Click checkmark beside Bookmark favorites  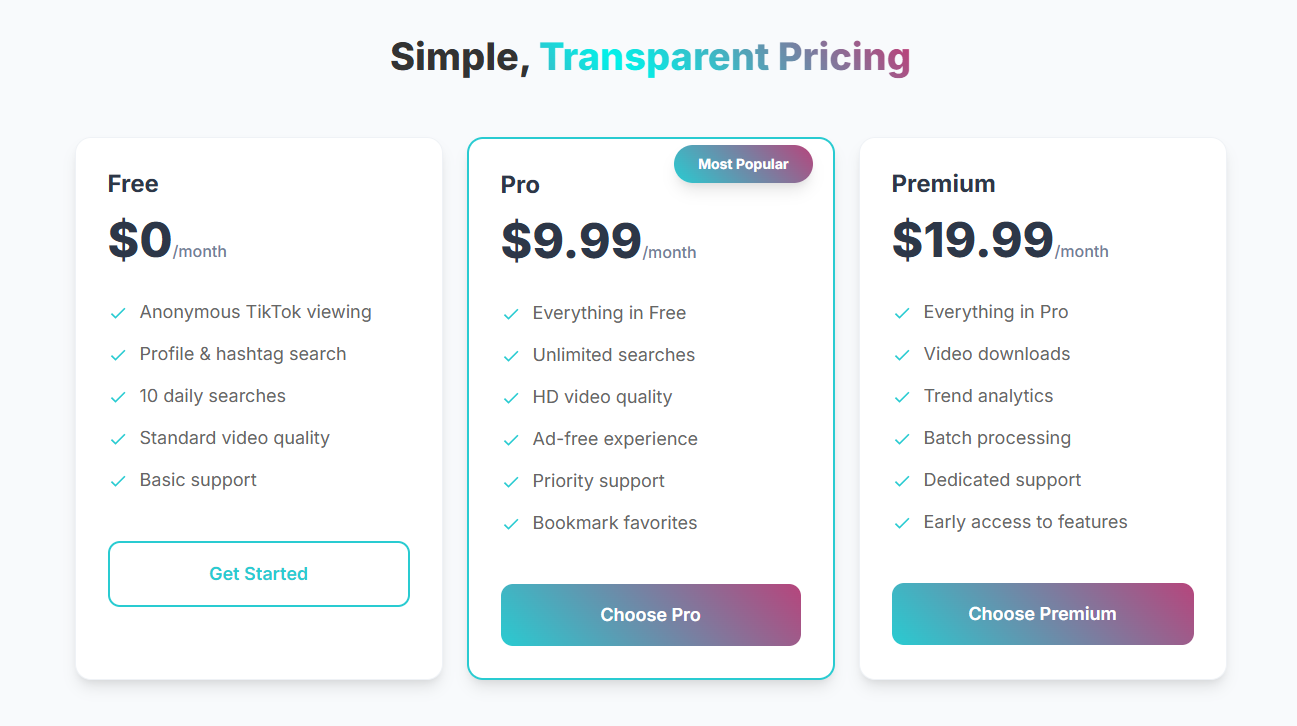click(511, 524)
